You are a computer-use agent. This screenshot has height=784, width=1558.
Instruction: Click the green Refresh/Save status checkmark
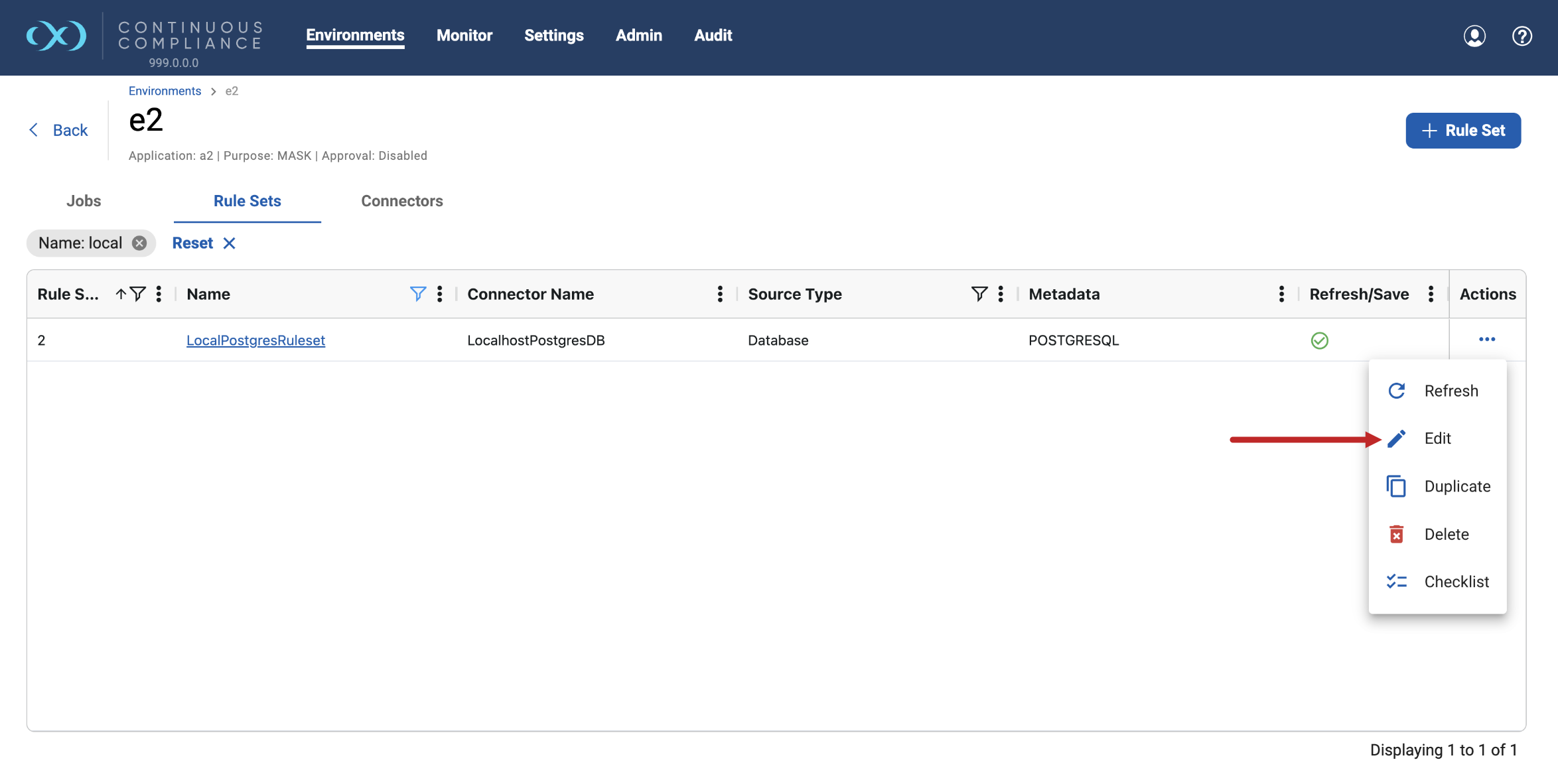click(x=1320, y=340)
